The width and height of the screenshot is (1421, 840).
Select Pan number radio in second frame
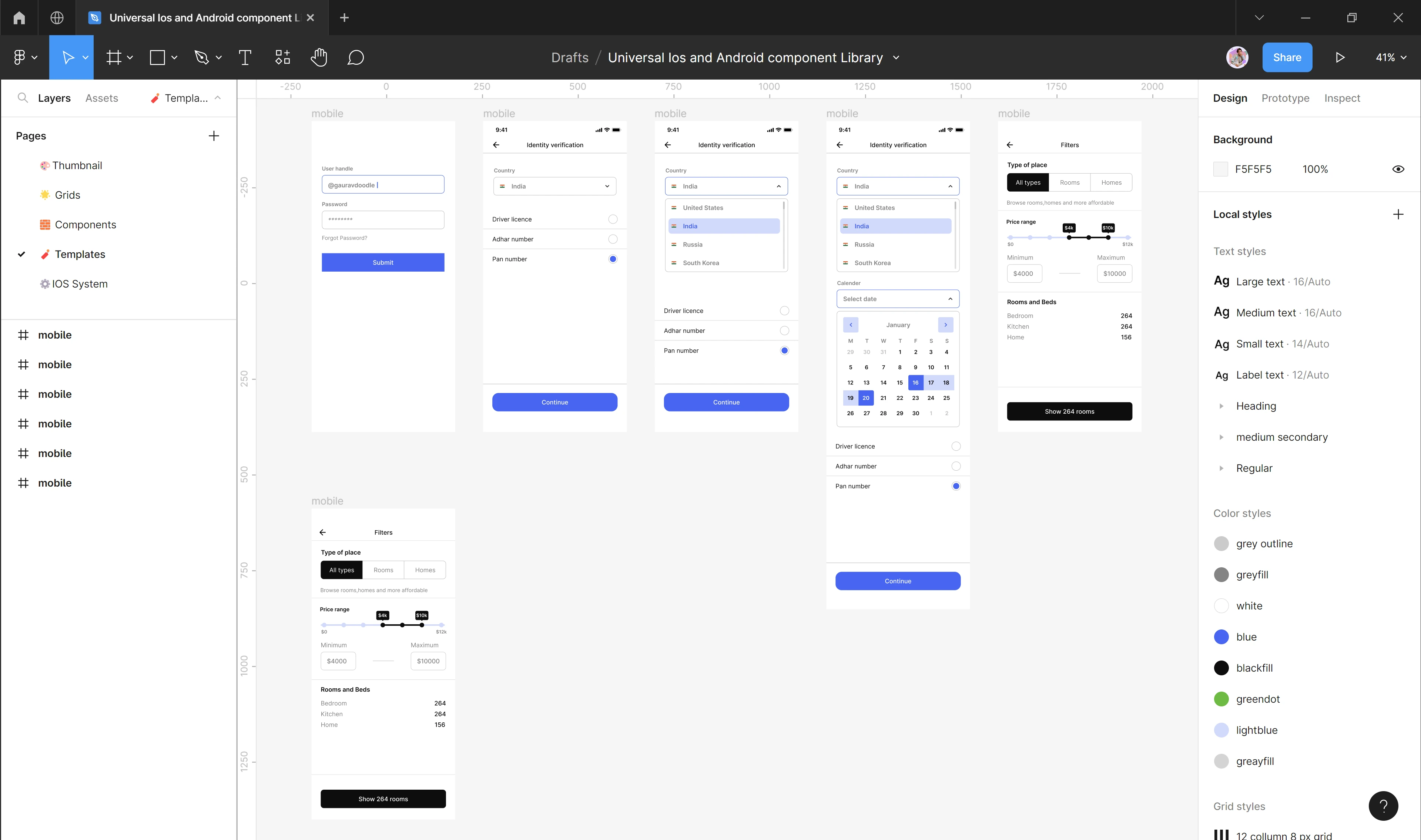pos(613,259)
